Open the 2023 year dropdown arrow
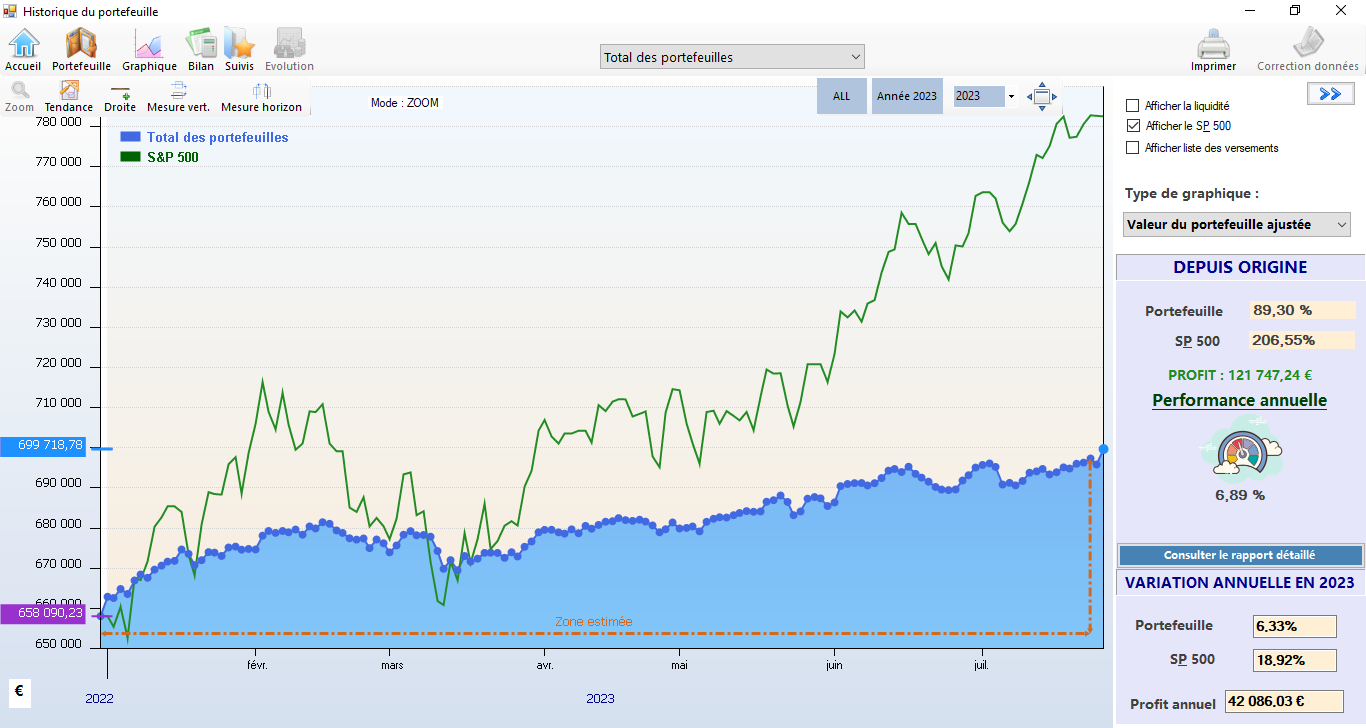 click(1011, 97)
